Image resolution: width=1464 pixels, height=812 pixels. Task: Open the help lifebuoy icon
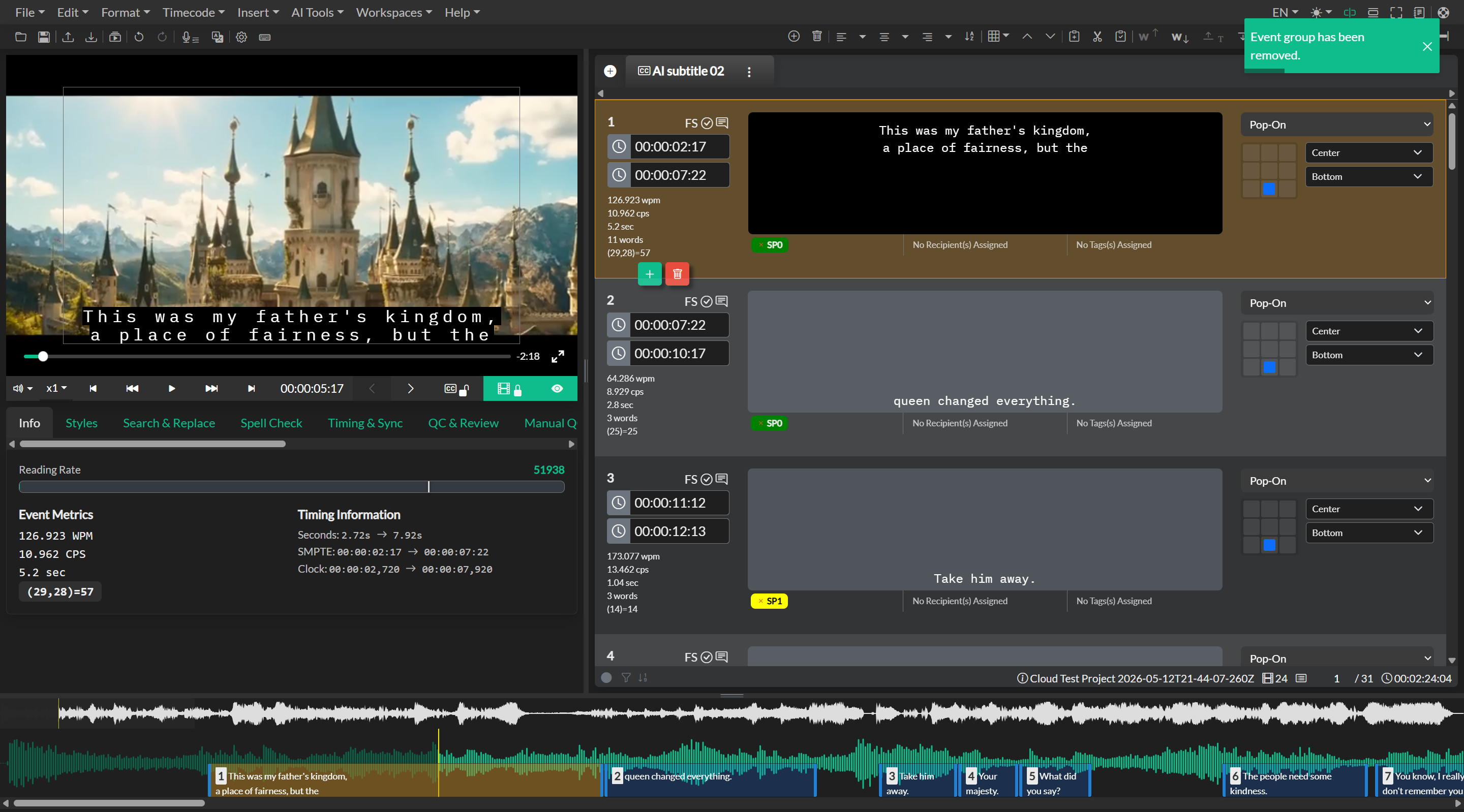click(1443, 13)
